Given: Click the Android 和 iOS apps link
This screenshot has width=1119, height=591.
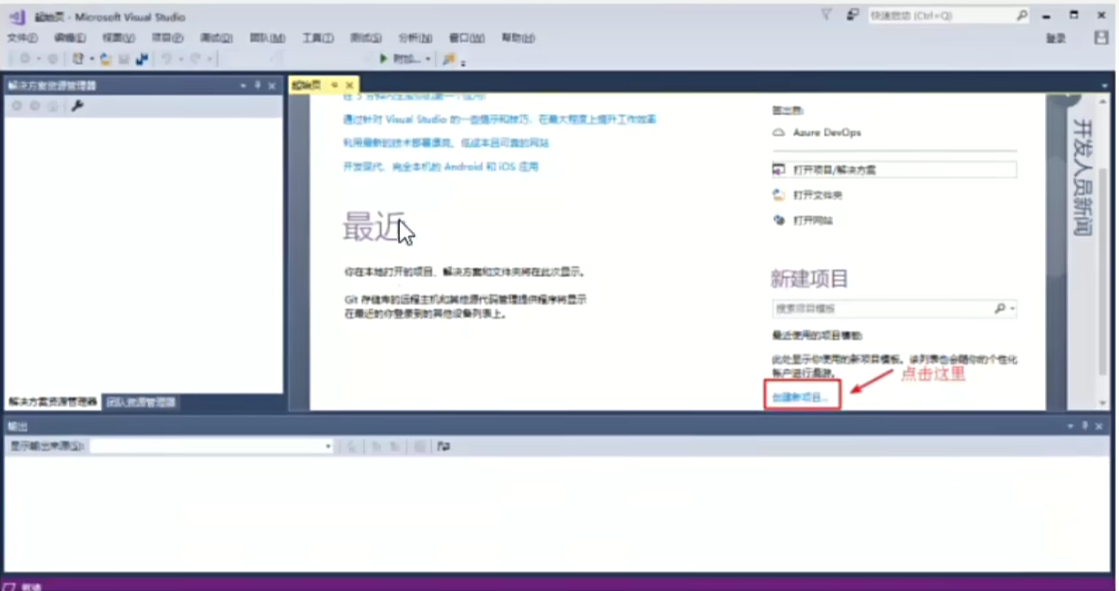Looking at the screenshot, I should (x=440, y=166).
